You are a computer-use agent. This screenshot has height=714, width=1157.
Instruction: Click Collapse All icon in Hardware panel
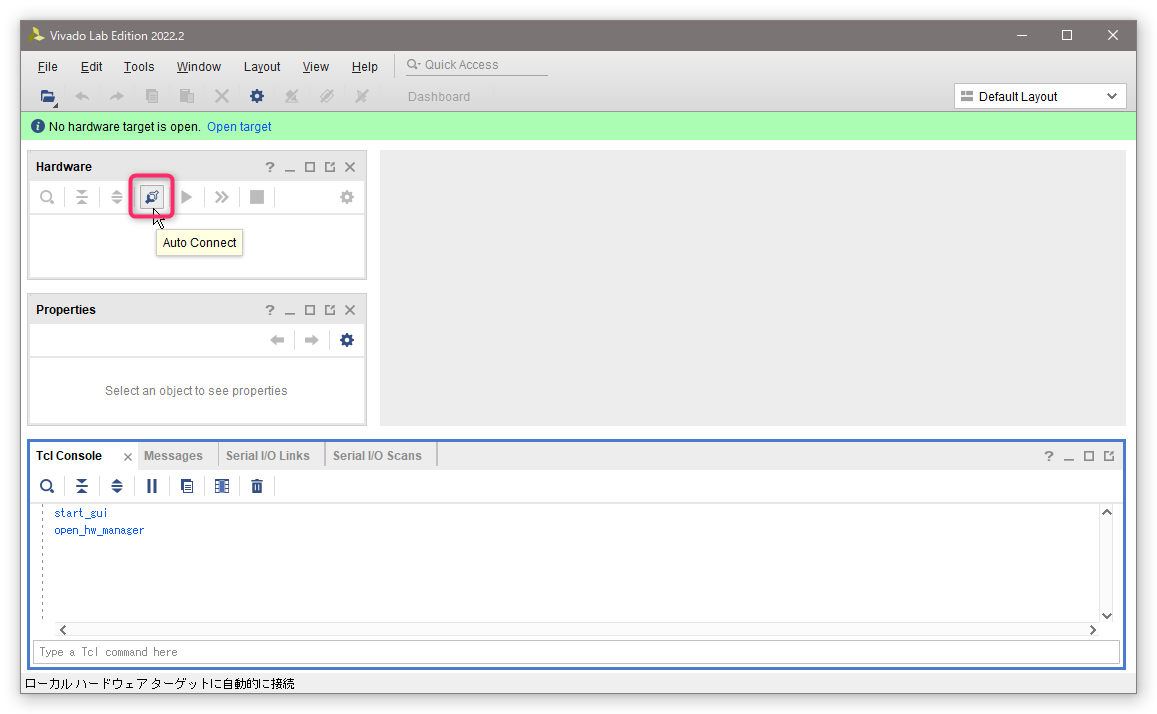click(82, 197)
